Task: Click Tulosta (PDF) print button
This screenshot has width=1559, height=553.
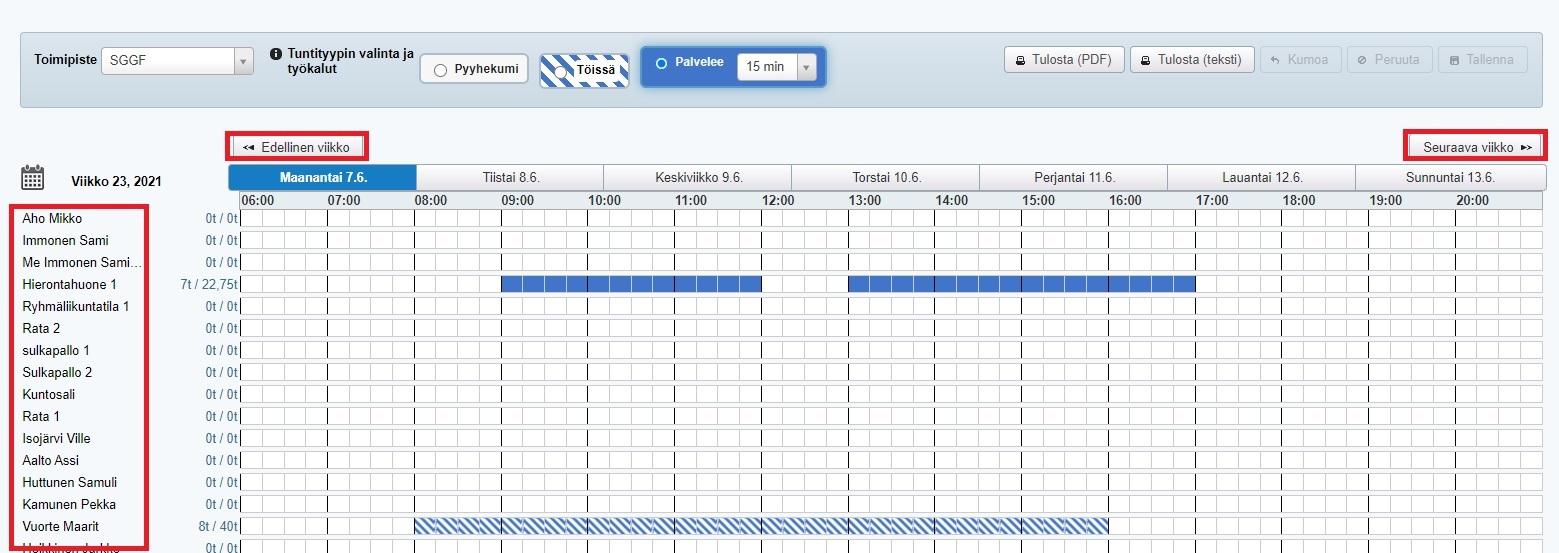Action: (1064, 60)
